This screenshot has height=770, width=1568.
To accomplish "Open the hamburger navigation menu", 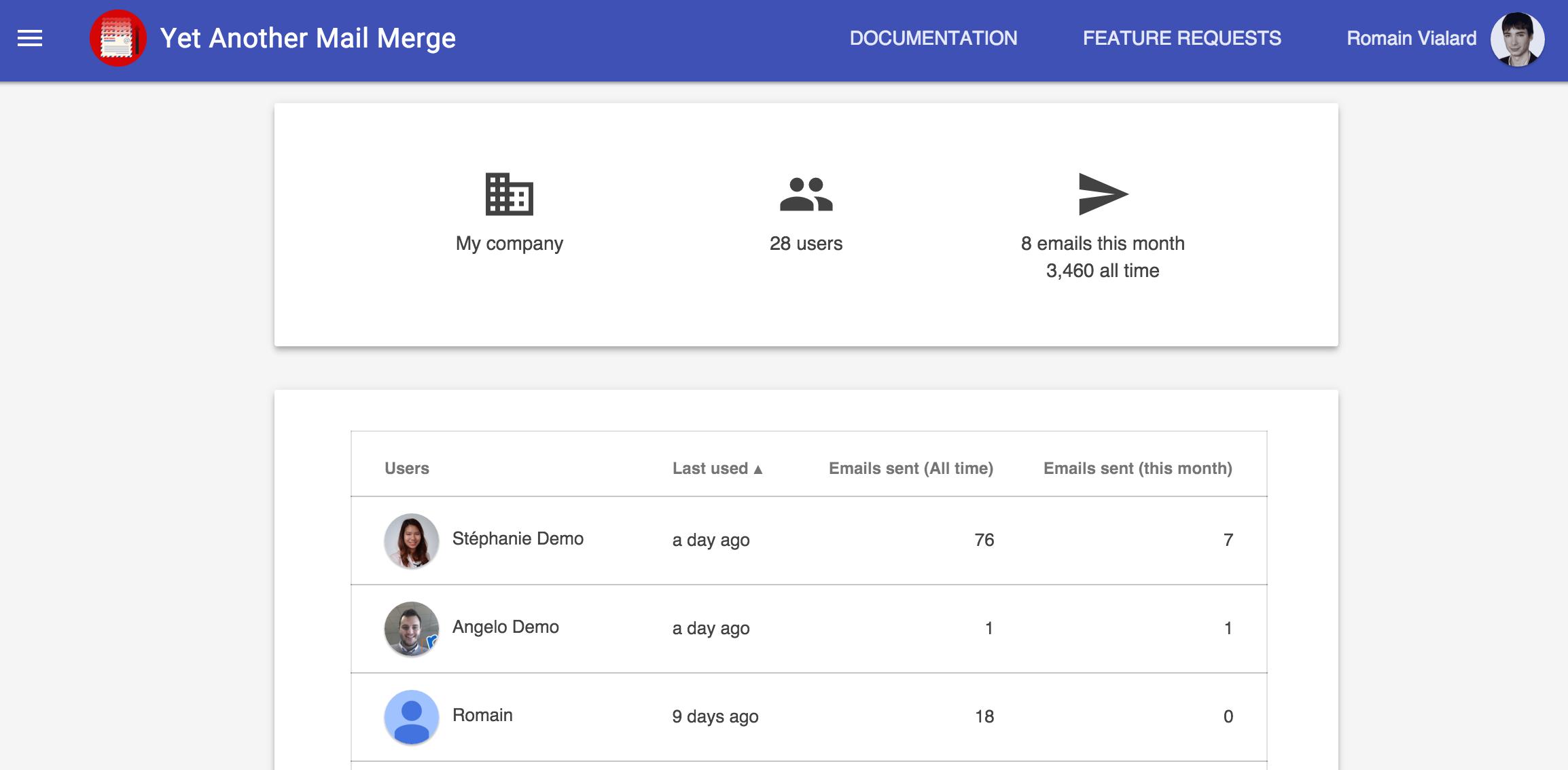I will [30, 39].
